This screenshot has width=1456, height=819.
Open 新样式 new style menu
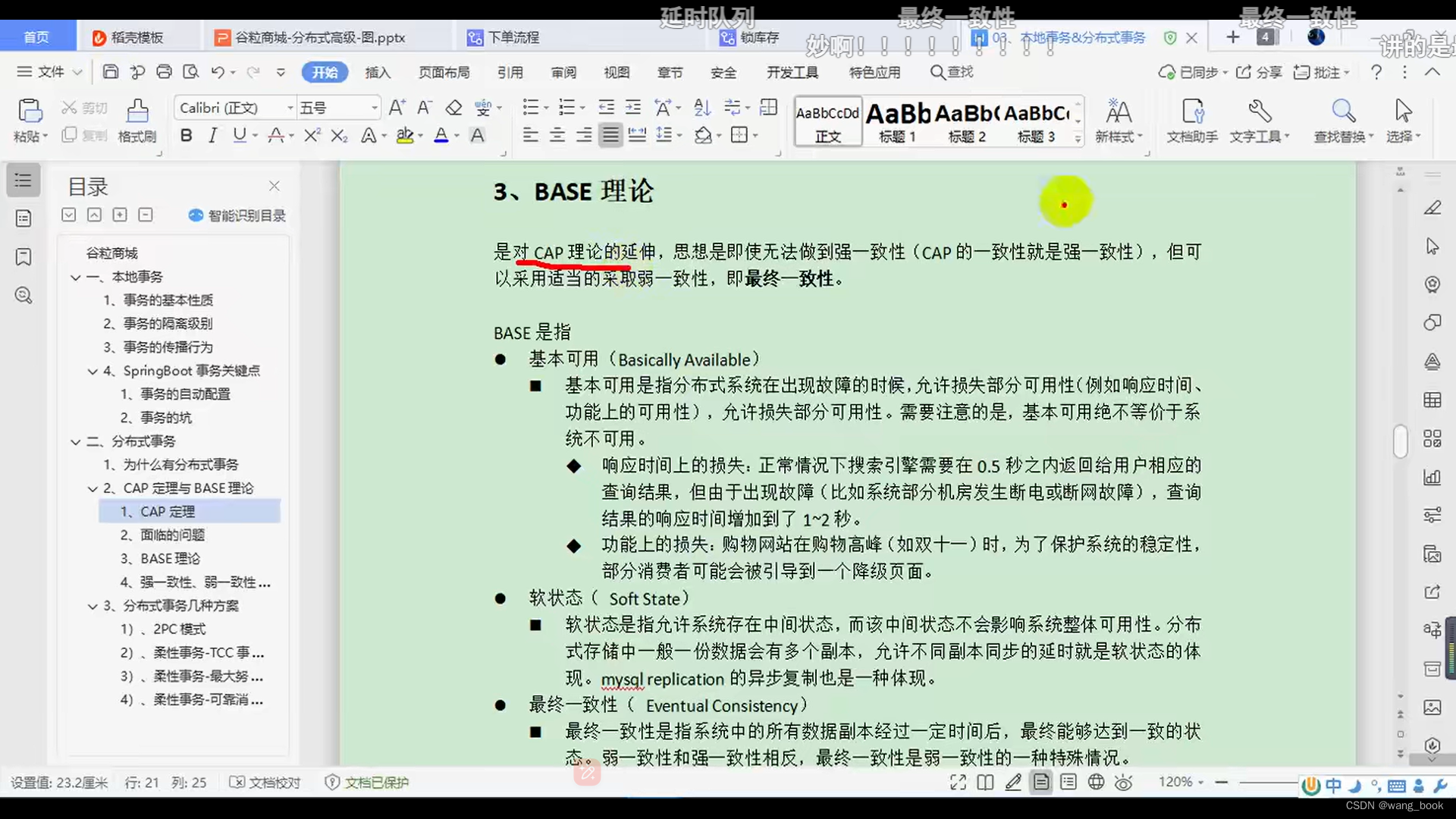point(1119,121)
